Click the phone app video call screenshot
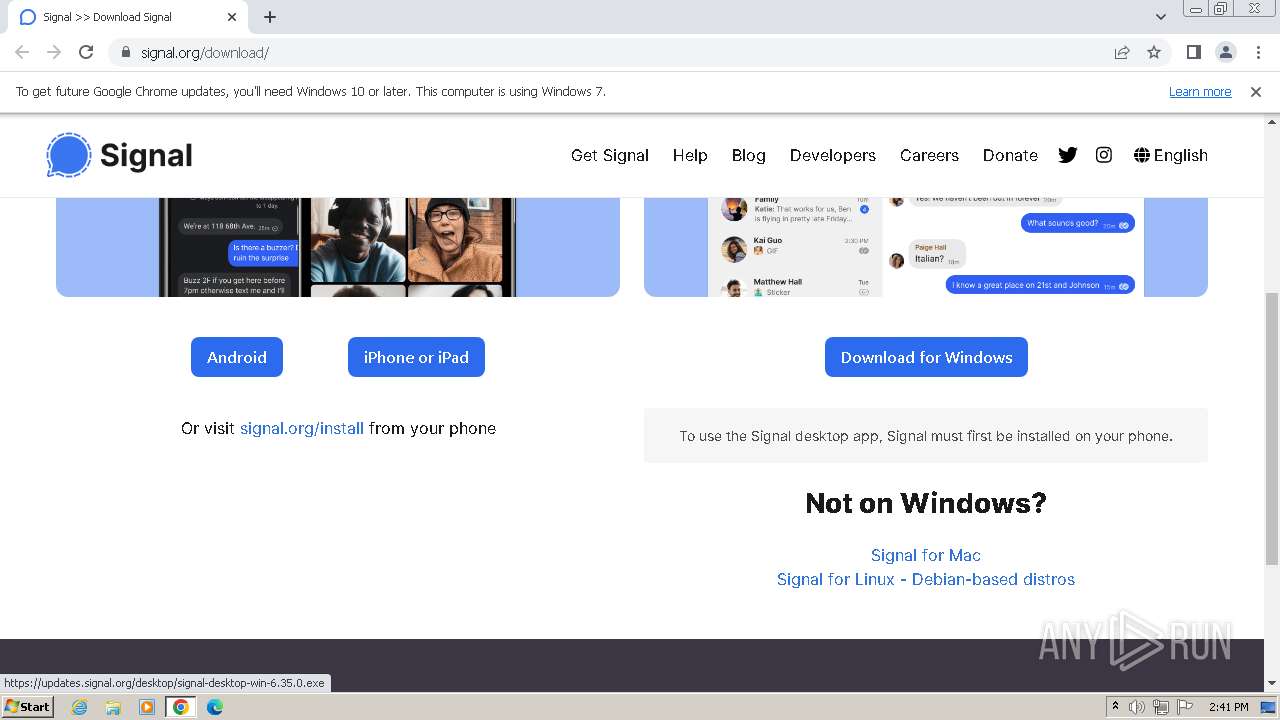The height and width of the screenshot is (720, 1280). click(x=338, y=247)
